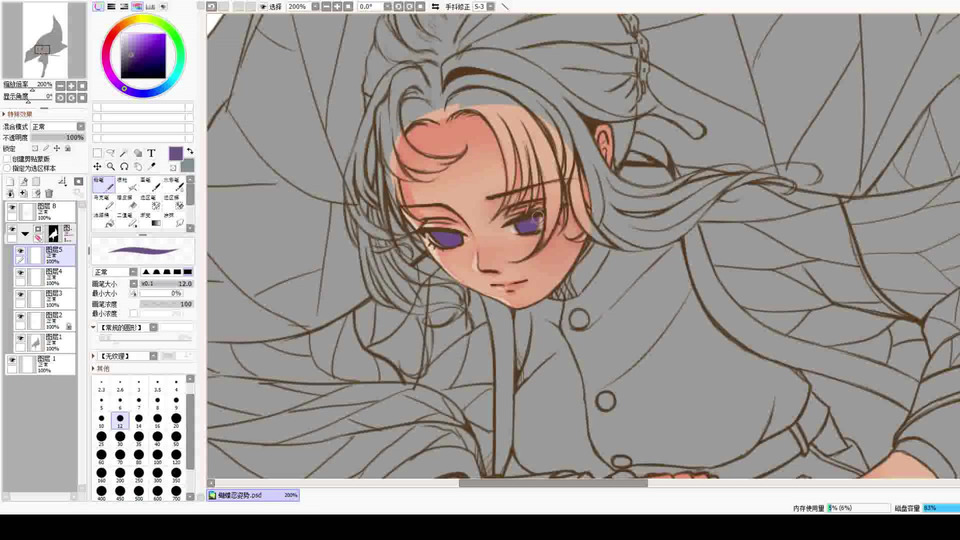Viewport: 960px width, 540px height.
Task: Select the shape tool next to Text
Action: [x=138, y=153]
